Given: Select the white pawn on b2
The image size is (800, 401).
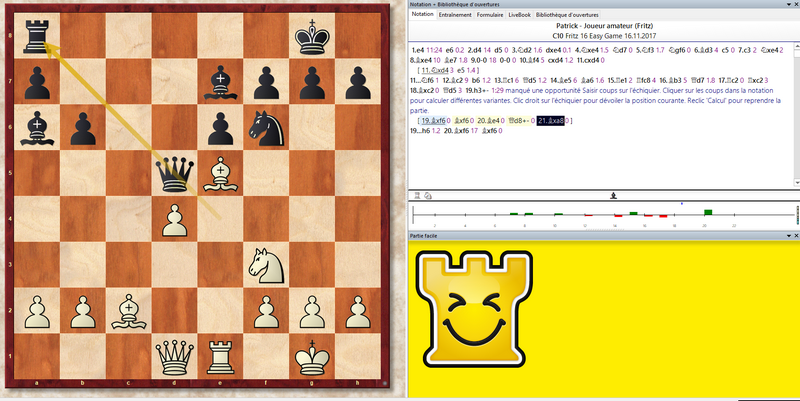Looking at the screenshot, I should [x=83, y=311].
